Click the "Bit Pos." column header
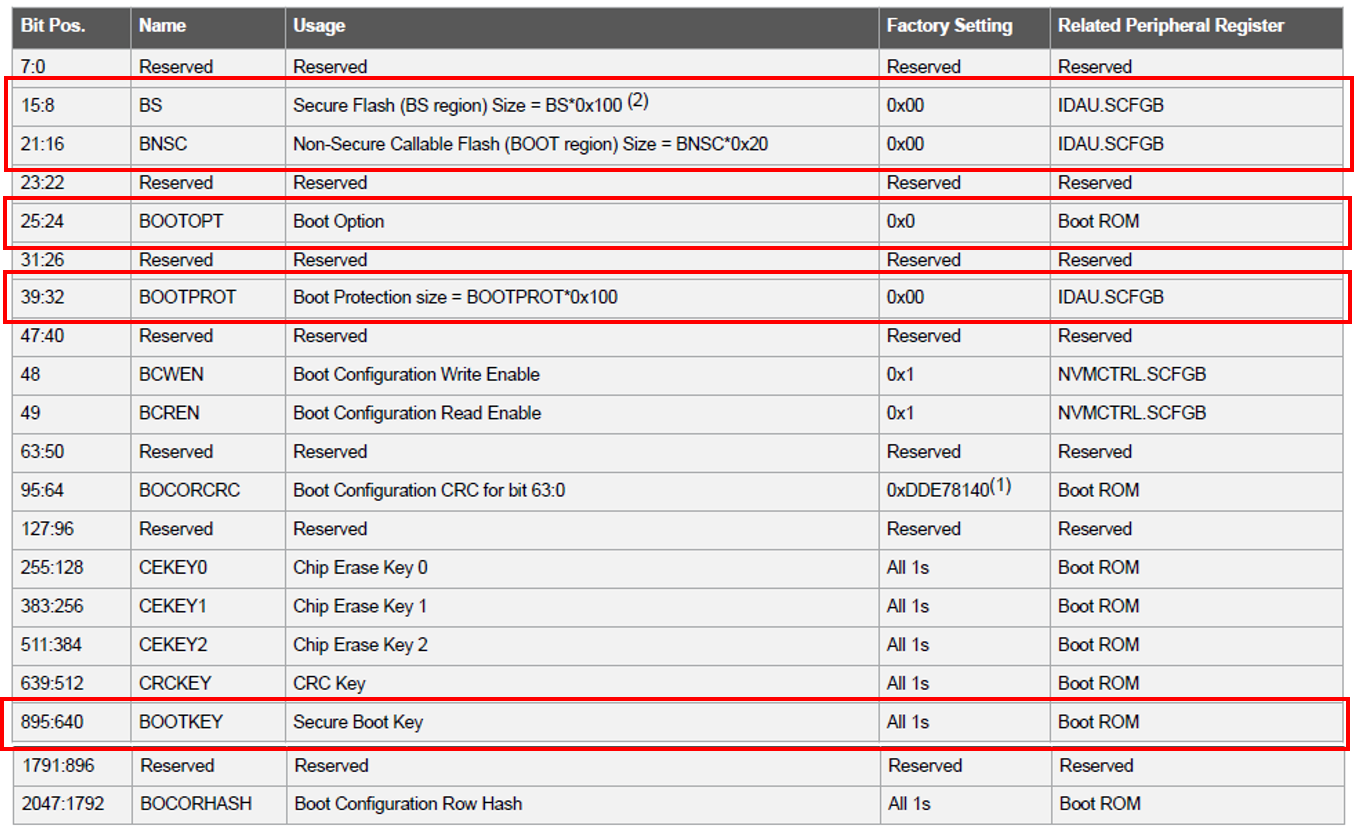1354x829 pixels. [x=53, y=26]
